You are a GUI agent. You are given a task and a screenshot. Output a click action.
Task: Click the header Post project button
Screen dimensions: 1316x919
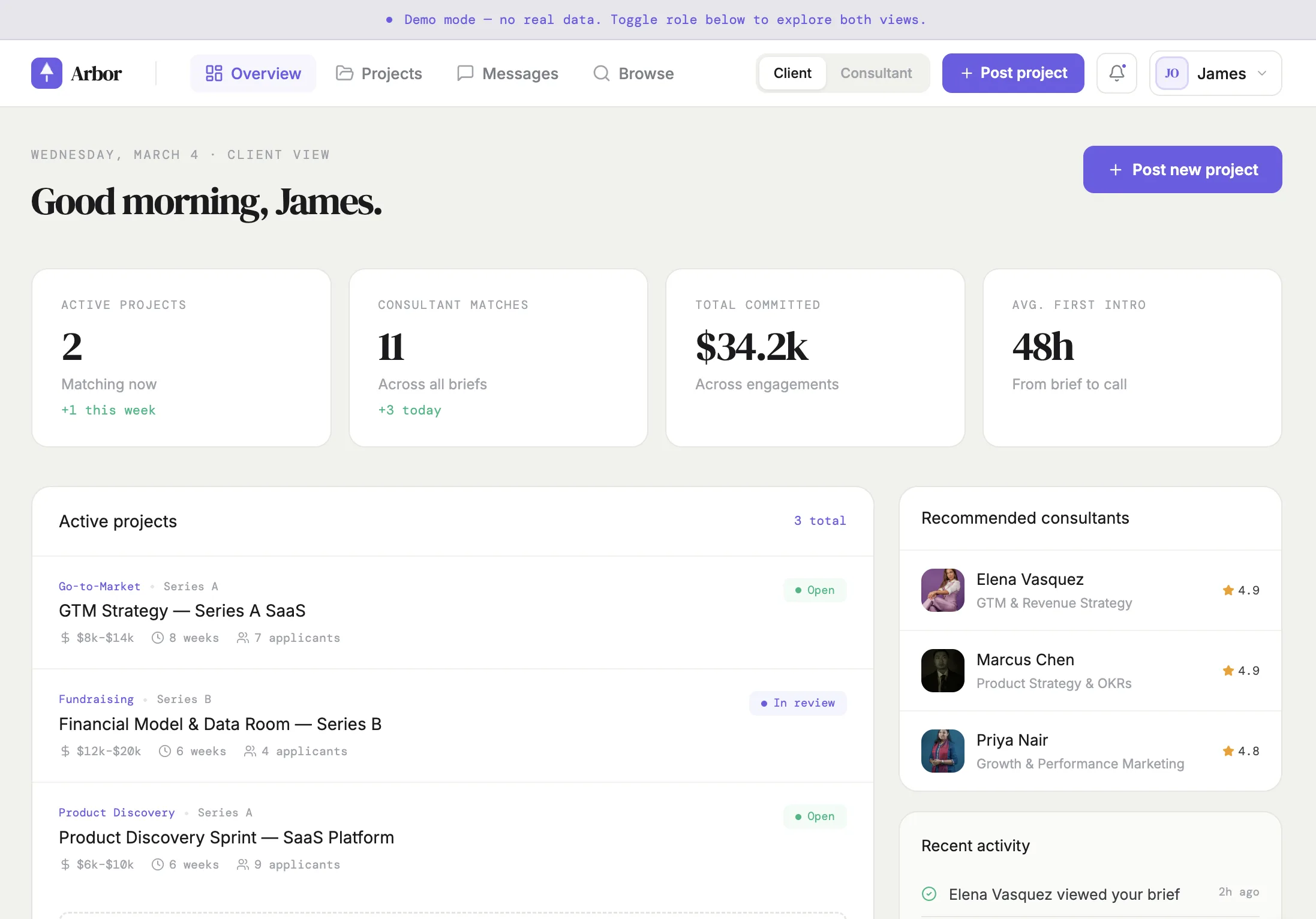pos(1012,73)
